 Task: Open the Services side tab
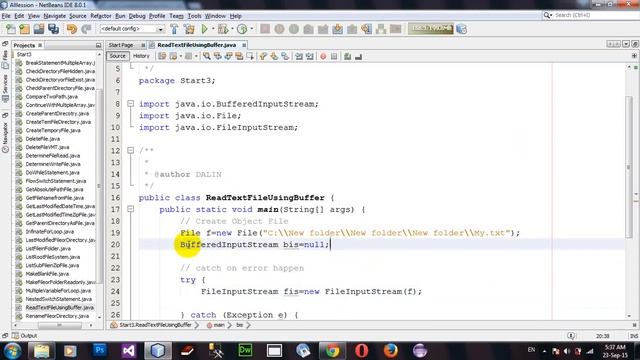5,88
